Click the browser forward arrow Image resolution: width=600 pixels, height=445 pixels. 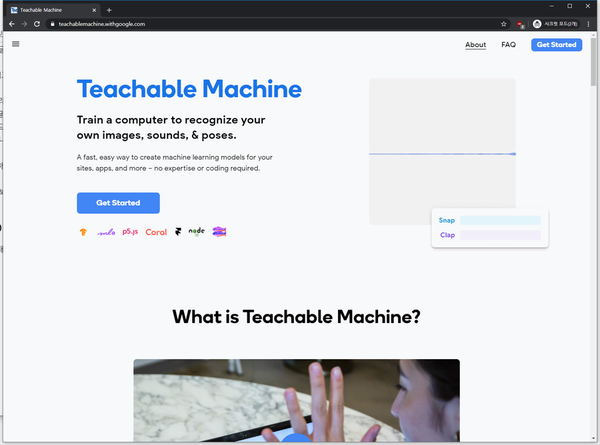(x=24, y=24)
